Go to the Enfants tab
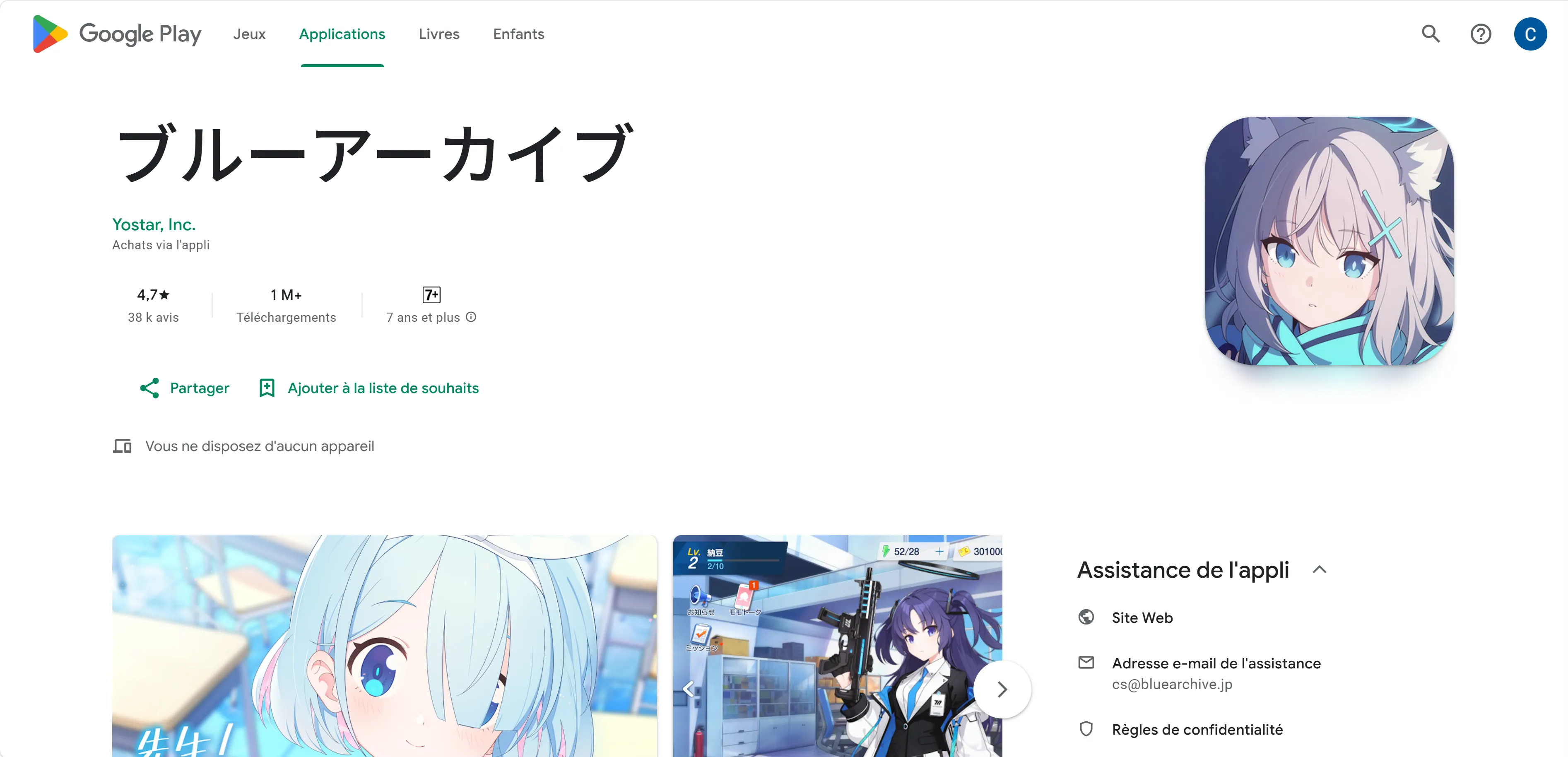The height and width of the screenshot is (757, 1568). [x=519, y=34]
